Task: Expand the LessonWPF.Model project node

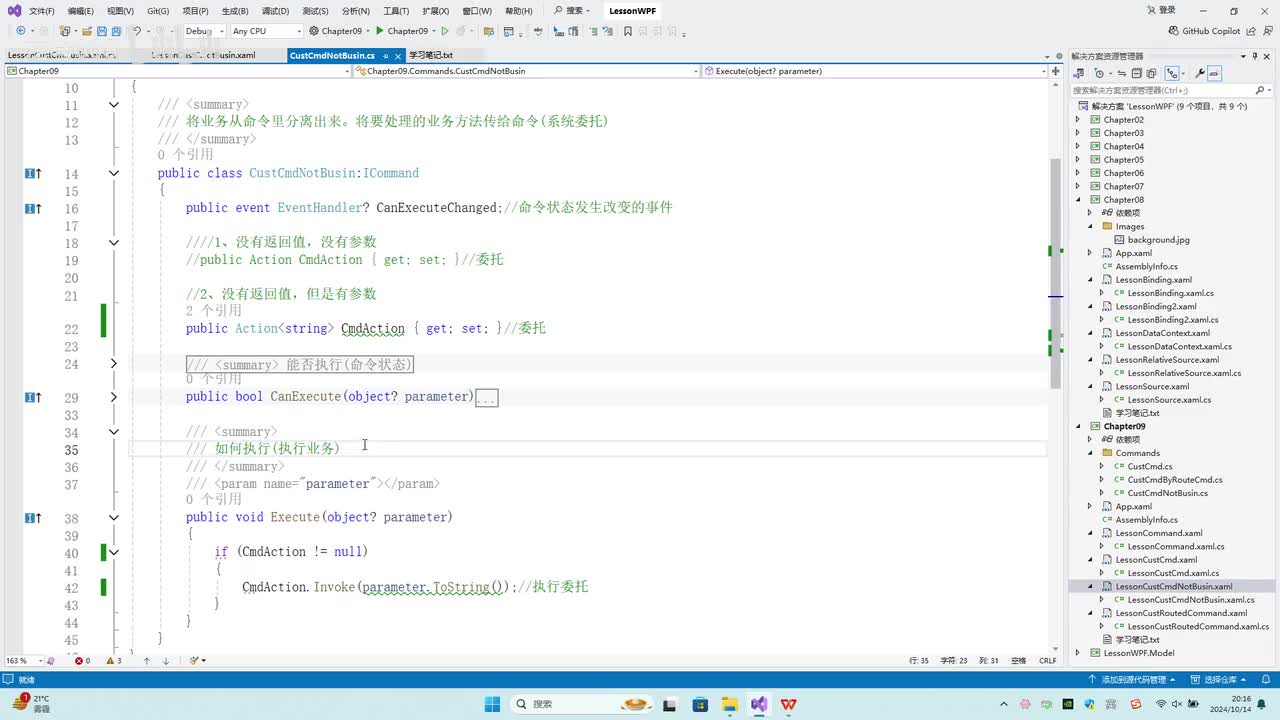Action: coord(1078,653)
